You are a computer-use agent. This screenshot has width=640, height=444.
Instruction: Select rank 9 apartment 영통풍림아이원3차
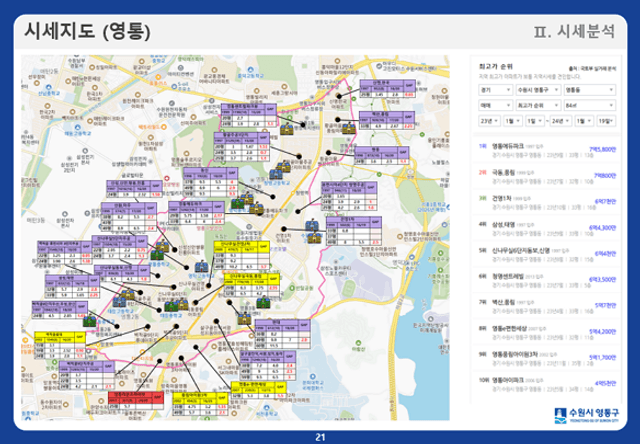point(547,358)
